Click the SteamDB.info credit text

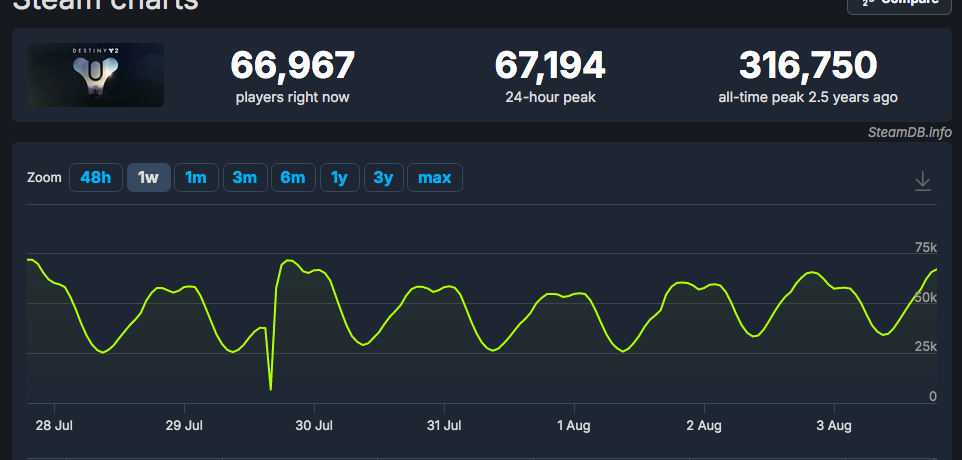click(910, 132)
